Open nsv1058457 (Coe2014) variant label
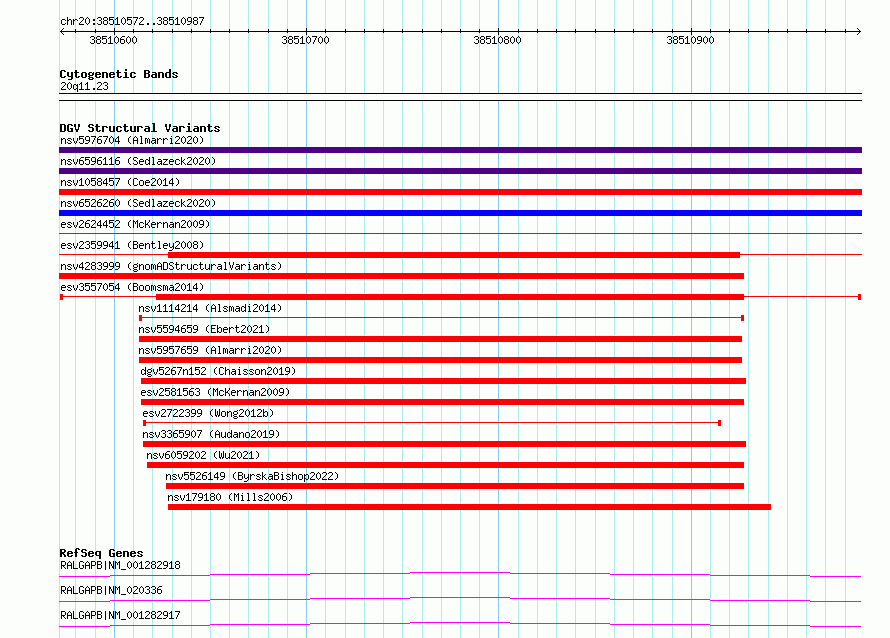The height and width of the screenshot is (638, 890). (120, 182)
